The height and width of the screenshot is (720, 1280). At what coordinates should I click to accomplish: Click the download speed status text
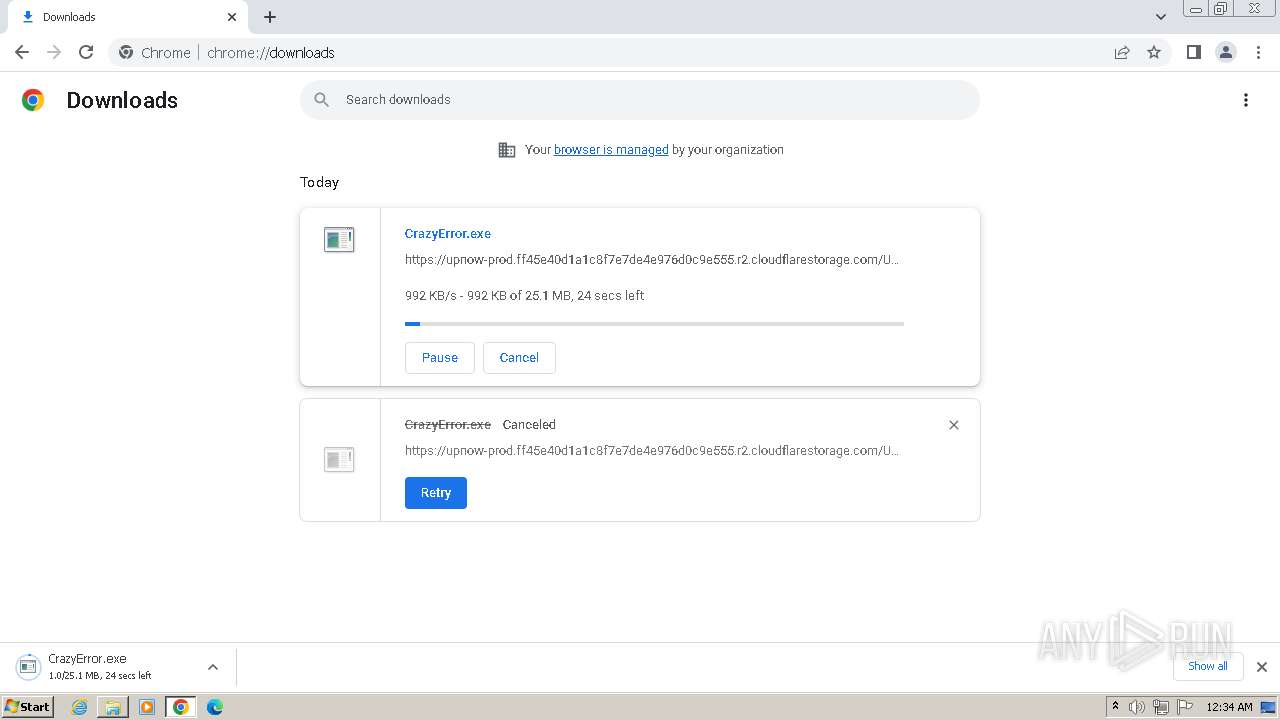click(524, 296)
